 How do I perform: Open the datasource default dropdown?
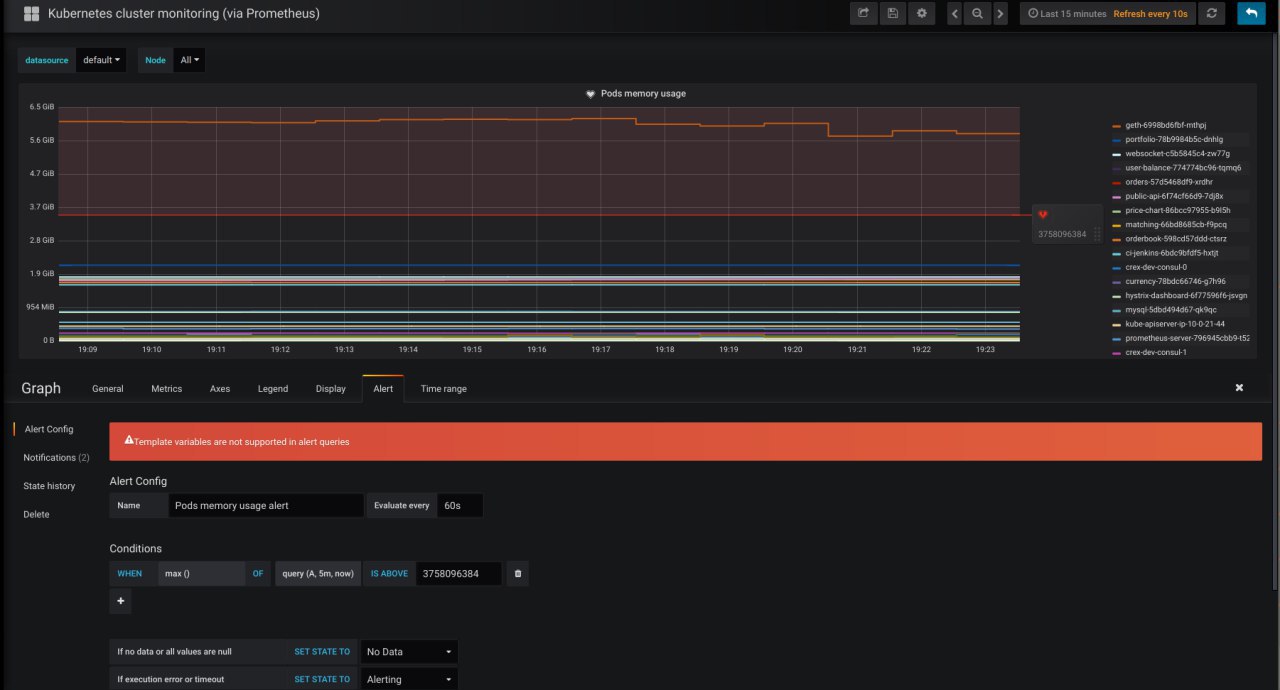click(x=101, y=60)
